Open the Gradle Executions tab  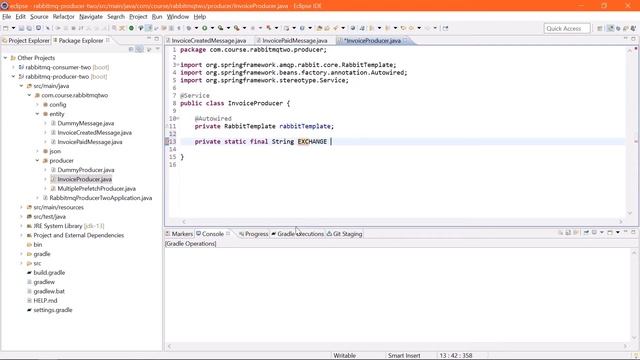298,234
